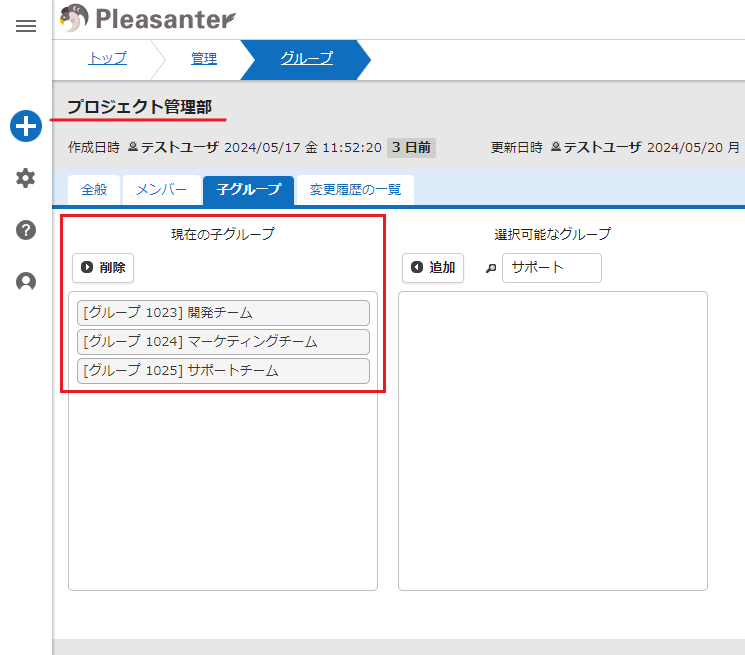Switch to the 全般 tab
Viewport: 745px width, 655px height.
pyautogui.click(x=94, y=190)
